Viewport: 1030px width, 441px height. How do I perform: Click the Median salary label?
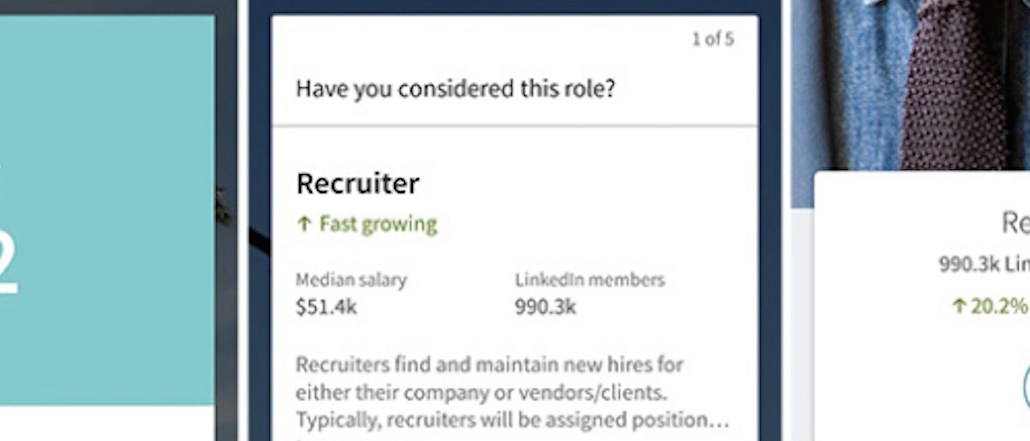coord(351,280)
